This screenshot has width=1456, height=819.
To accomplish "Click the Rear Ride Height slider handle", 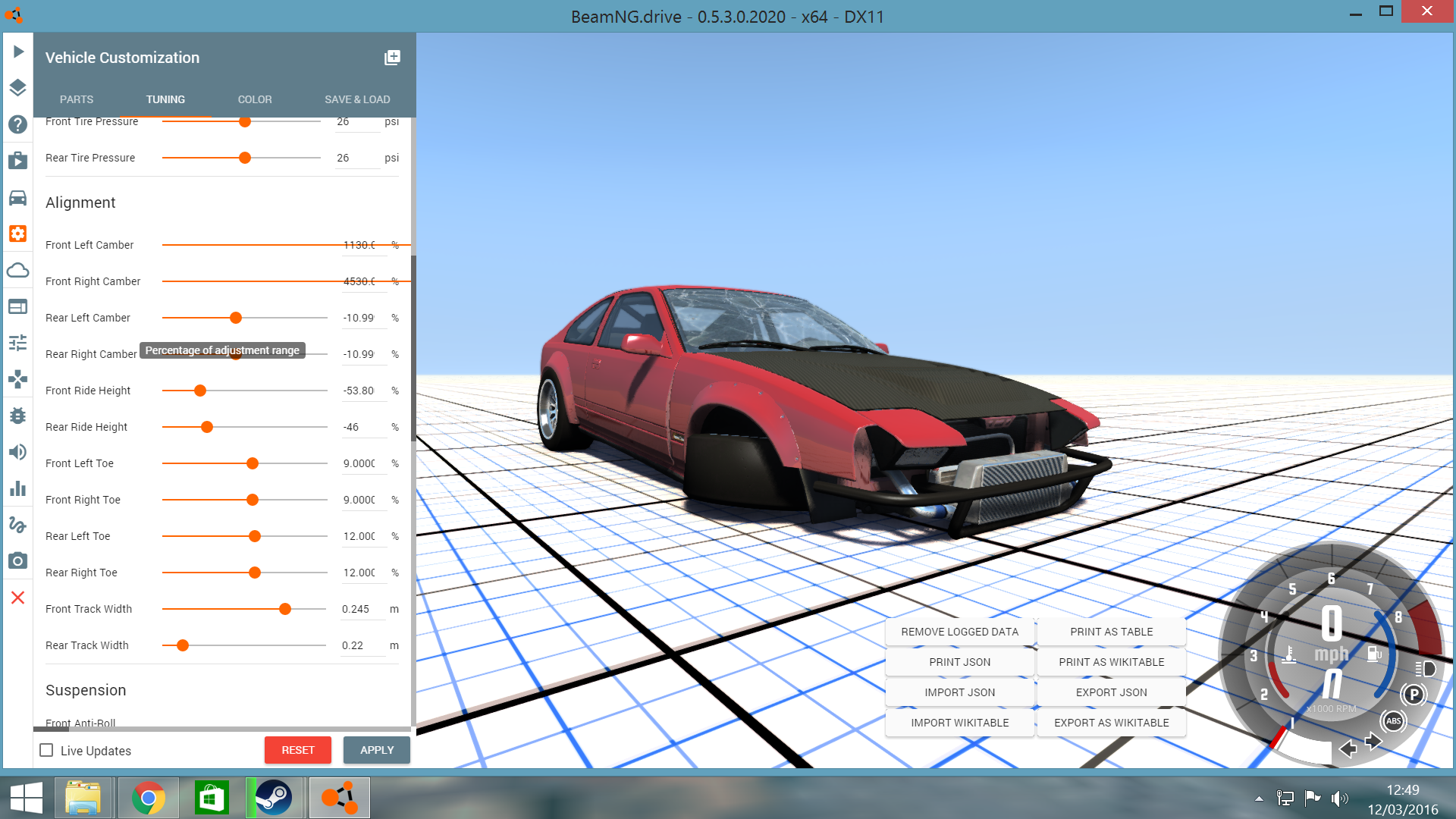I will click(x=207, y=427).
